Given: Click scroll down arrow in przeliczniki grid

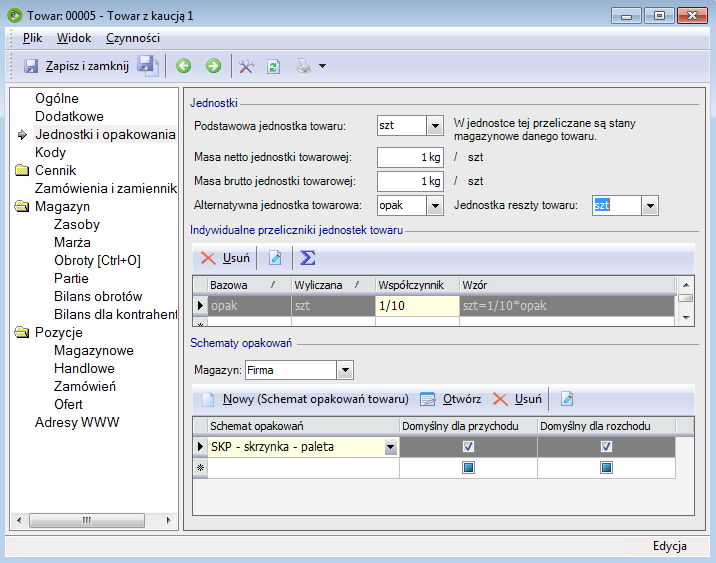Looking at the screenshot, I should (686, 317).
